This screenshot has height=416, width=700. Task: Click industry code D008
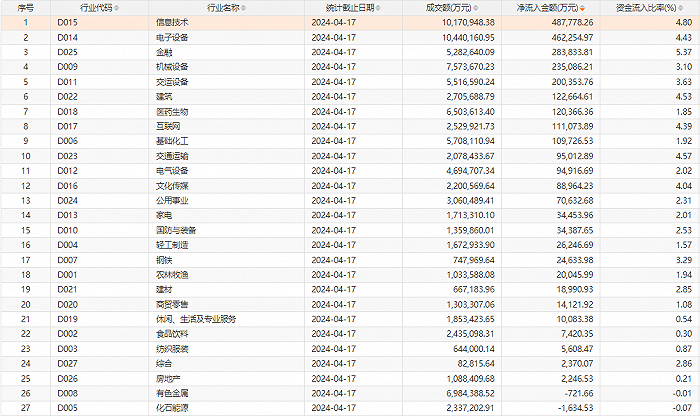67,393
